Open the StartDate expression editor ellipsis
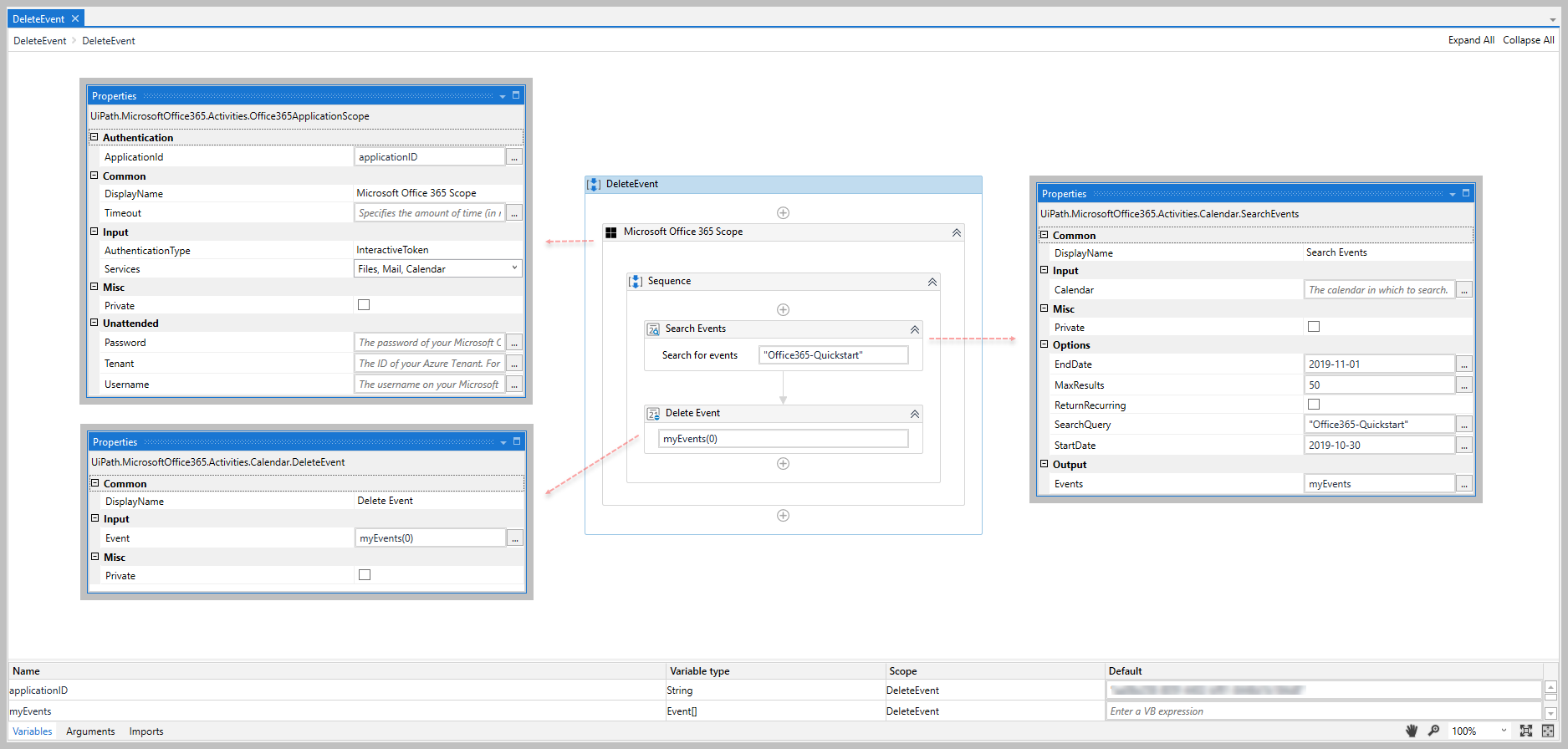The width and height of the screenshot is (1568, 749). pyautogui.click(x=1464, y=446)
